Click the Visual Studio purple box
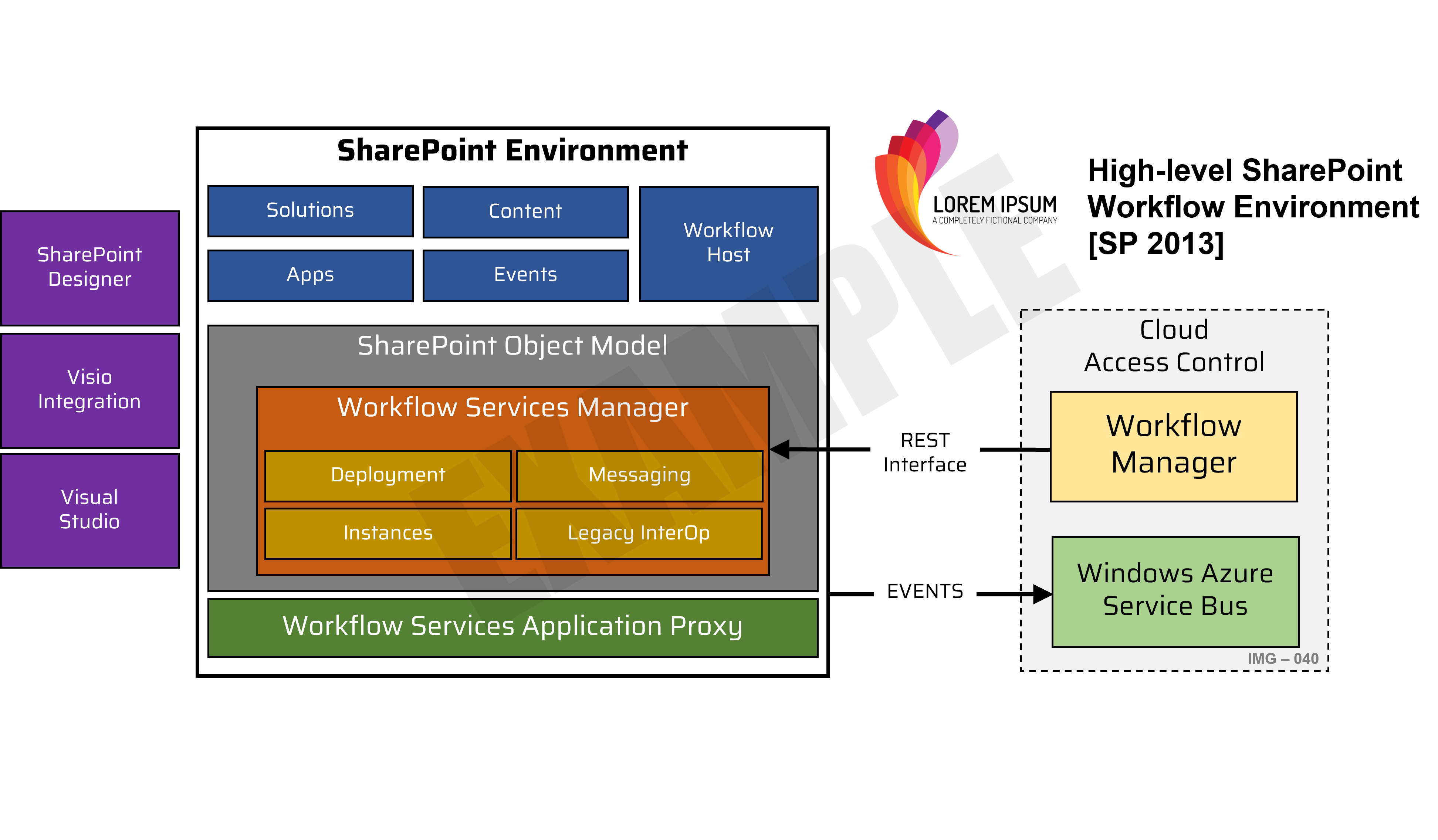 pos(89,509)
